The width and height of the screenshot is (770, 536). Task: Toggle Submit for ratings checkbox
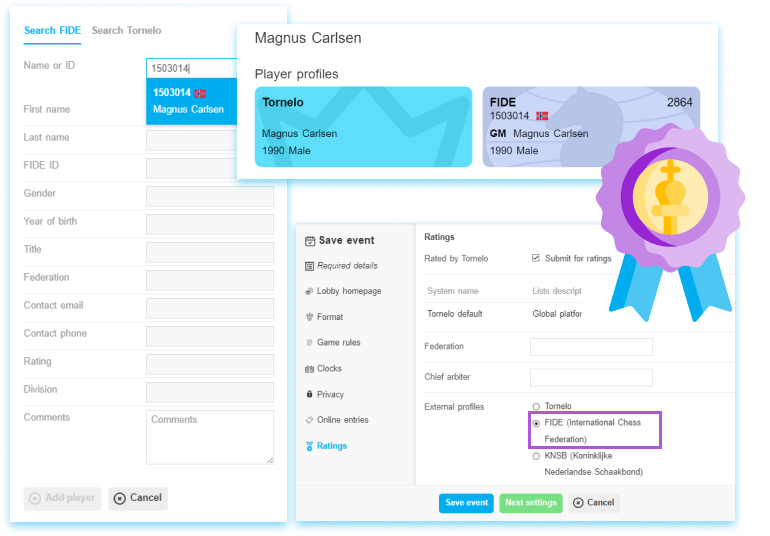[x=536, y=258]
